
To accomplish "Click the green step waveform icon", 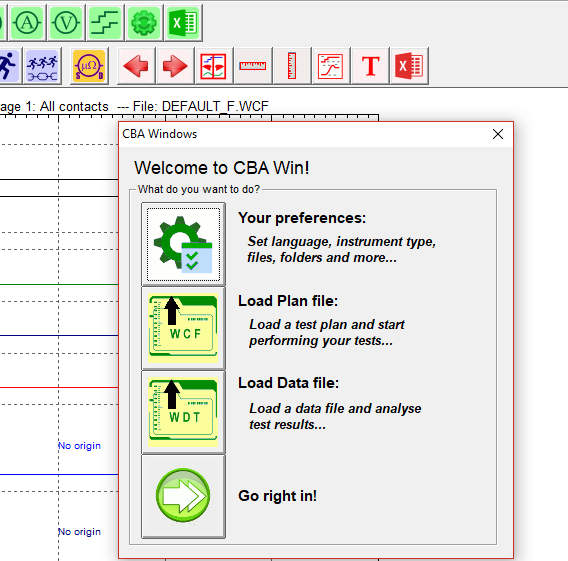I will pyautogui.click(x=105, y=22).
